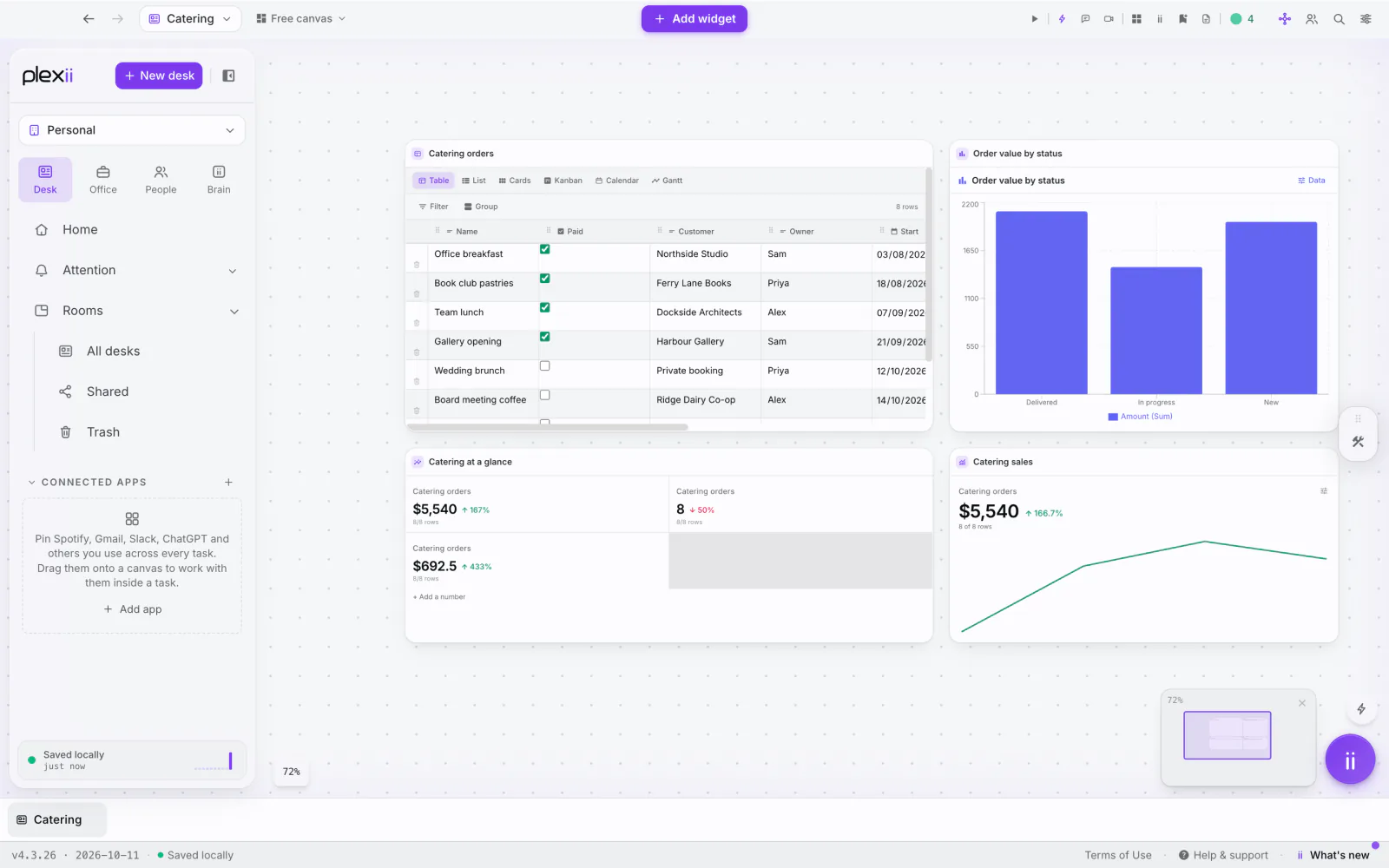Viewport: 1389px width, 868px height.
Task: Switch to the Calendar view tab
Action: (617, 181)
